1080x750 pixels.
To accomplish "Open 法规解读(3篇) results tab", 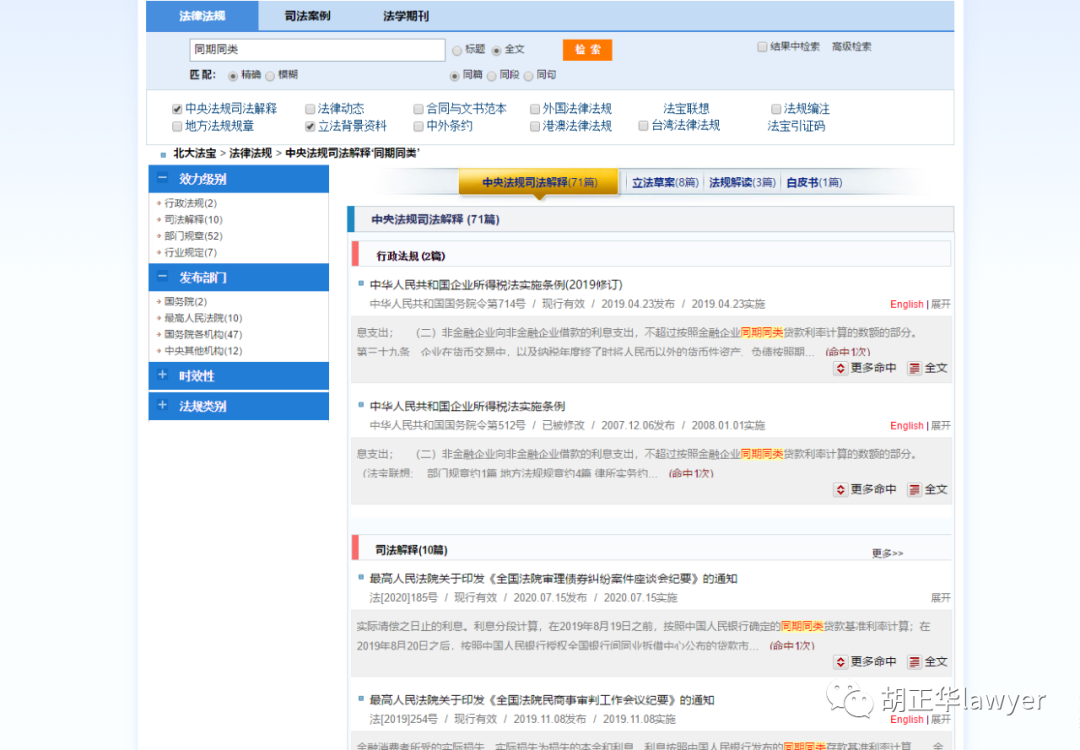I will click(x=742, y=183).
